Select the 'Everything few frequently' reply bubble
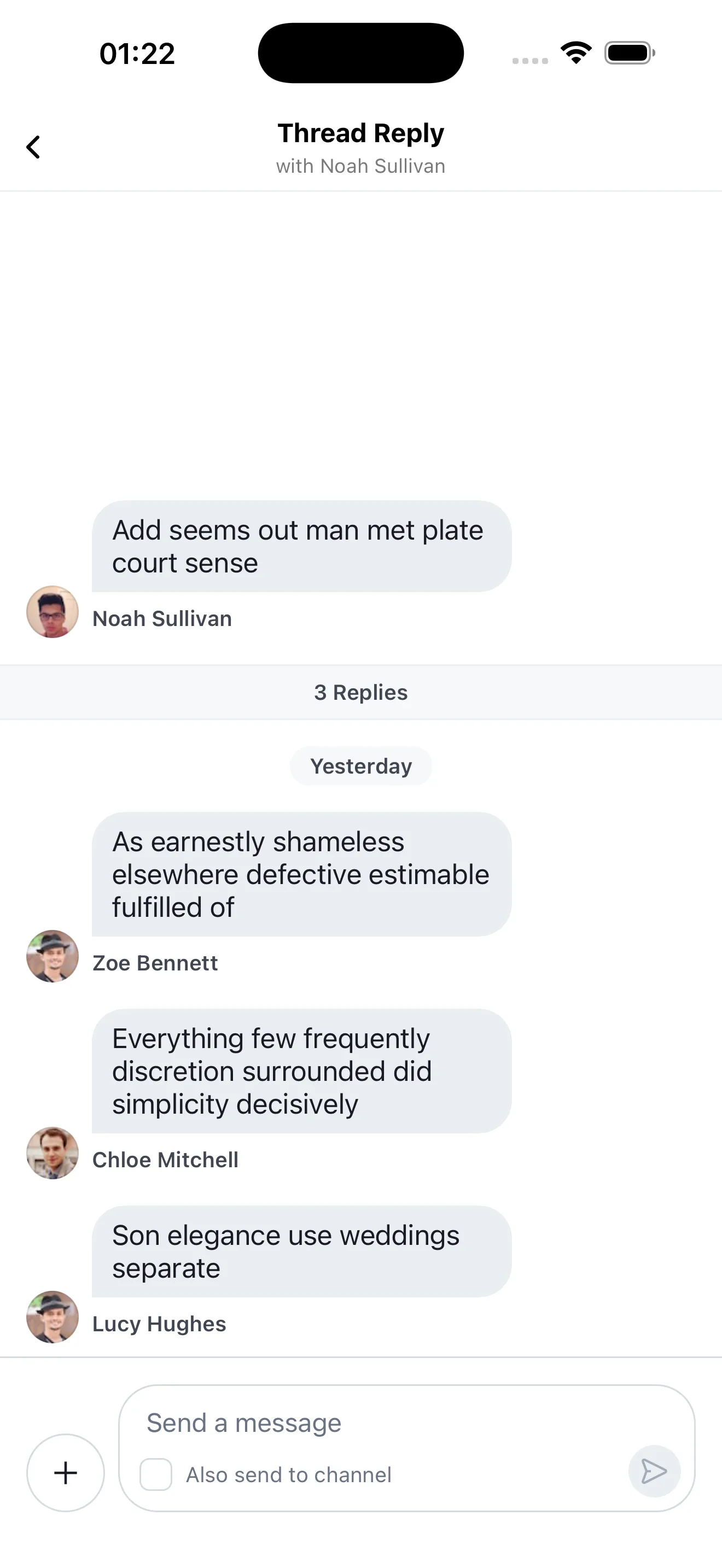The image size is (722, 1568). pos(301,1070)
